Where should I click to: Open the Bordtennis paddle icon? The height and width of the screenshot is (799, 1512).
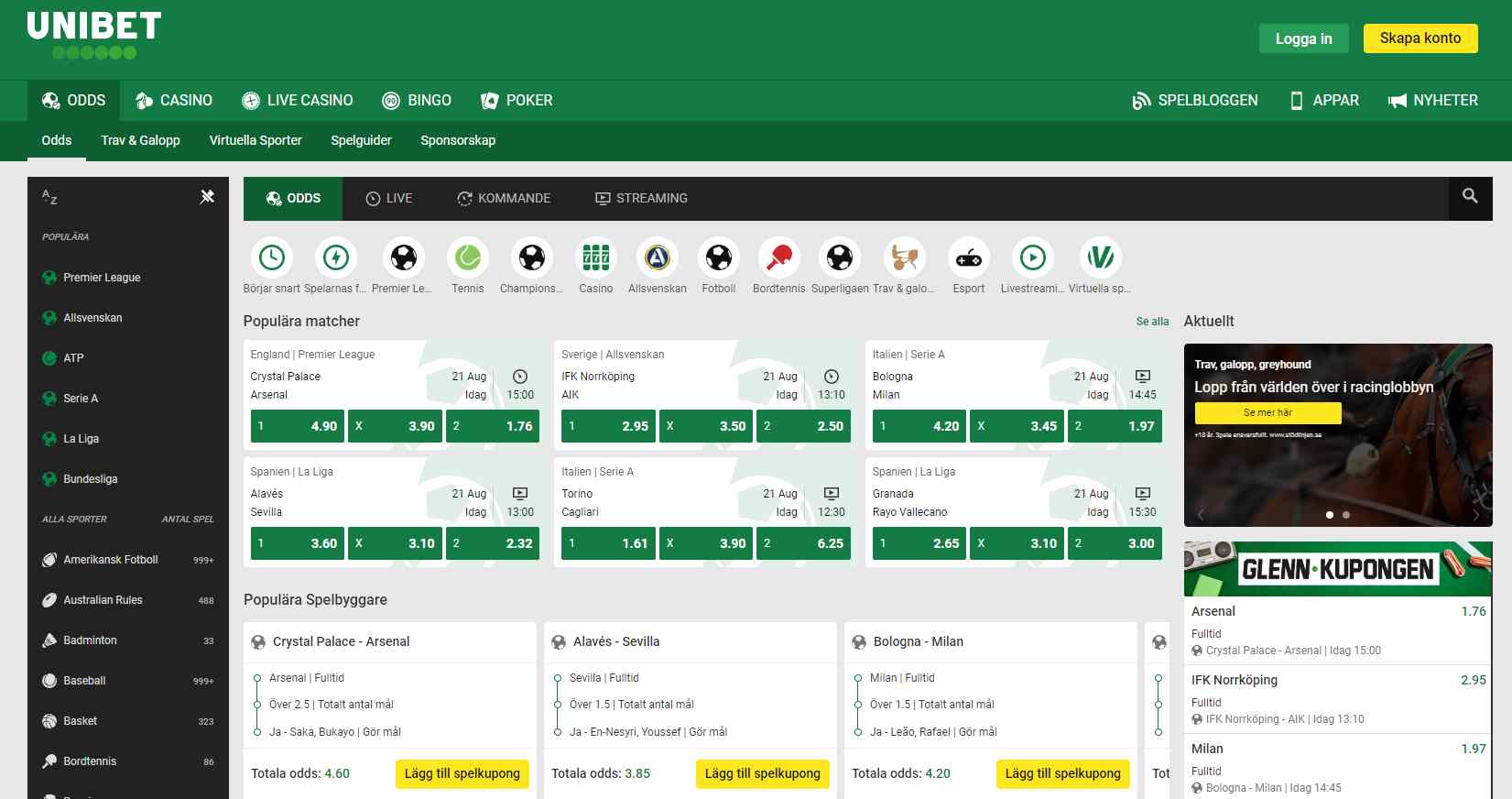[x=779, y=257]
